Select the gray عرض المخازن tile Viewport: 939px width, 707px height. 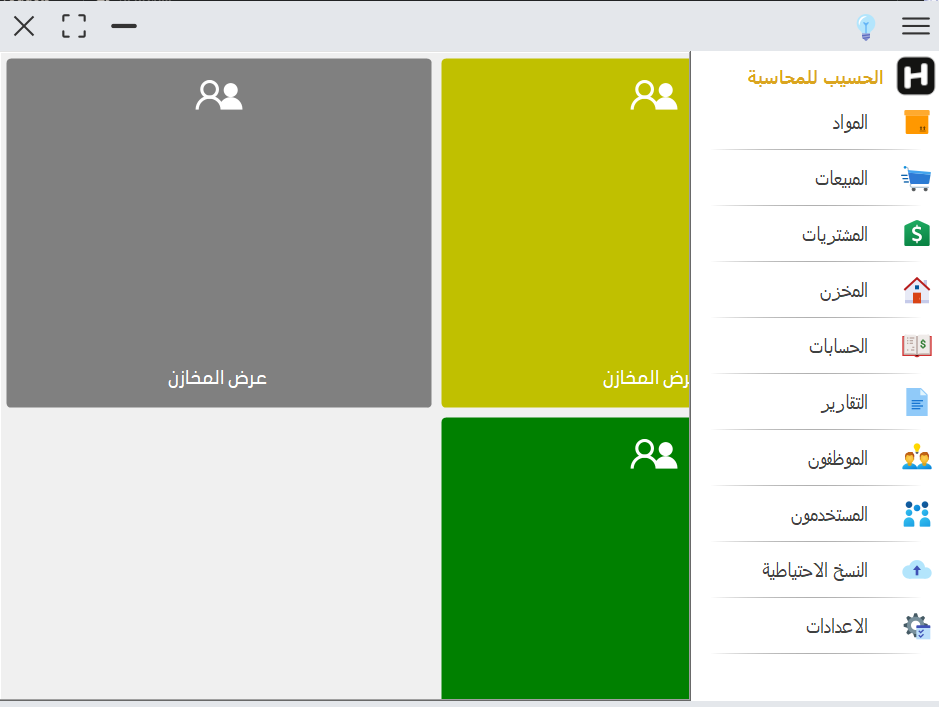pos(219,233)
